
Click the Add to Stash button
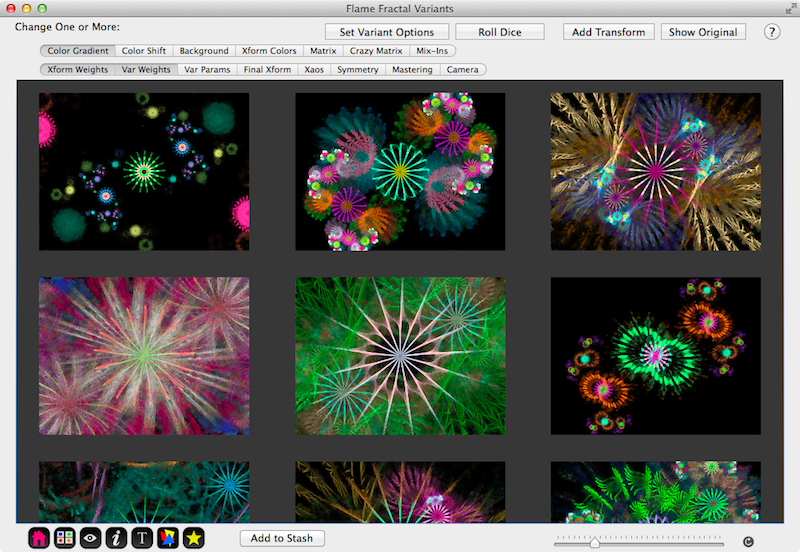[282, 538]
